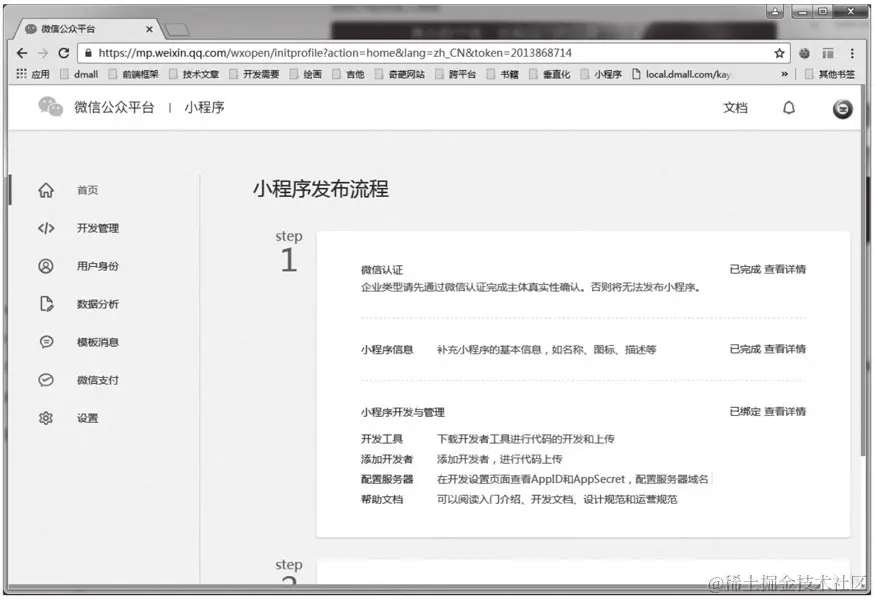
Task: Open the 文档 documentation link
Action: pyautogui.click(x=735, y=108)
